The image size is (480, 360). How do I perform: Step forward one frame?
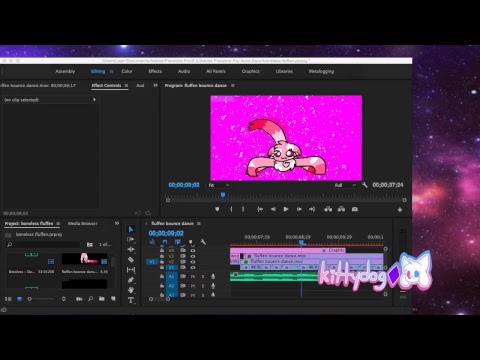[x=299, y=209]
